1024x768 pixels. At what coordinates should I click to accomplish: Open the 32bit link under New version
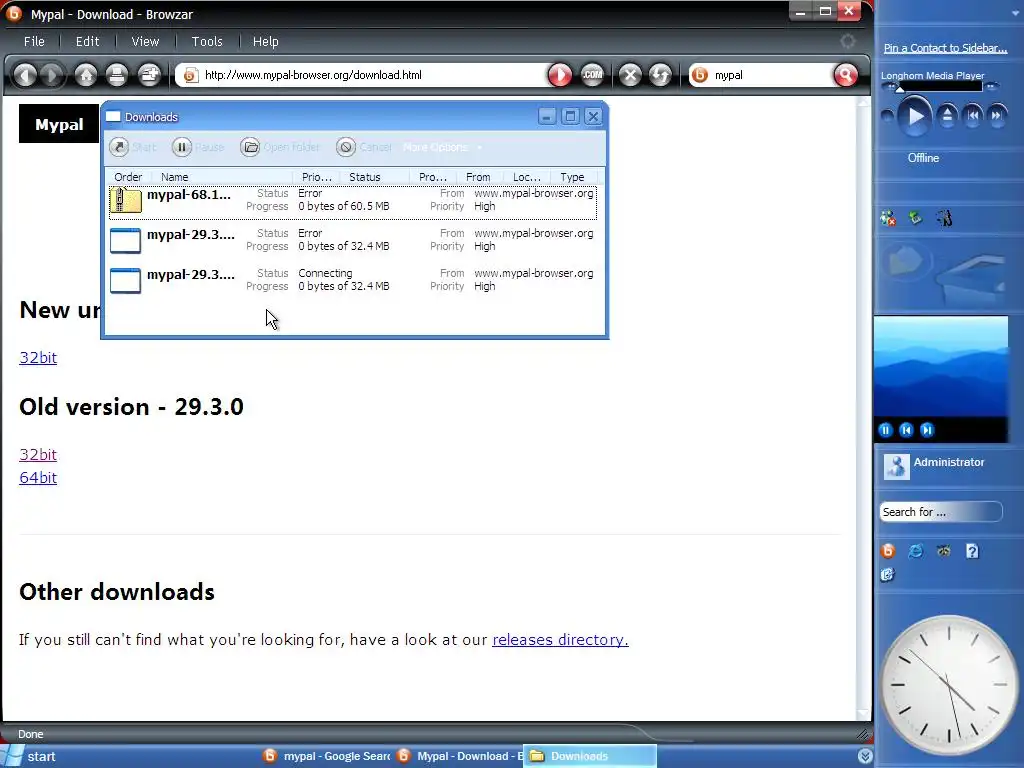tap(38, 358)
